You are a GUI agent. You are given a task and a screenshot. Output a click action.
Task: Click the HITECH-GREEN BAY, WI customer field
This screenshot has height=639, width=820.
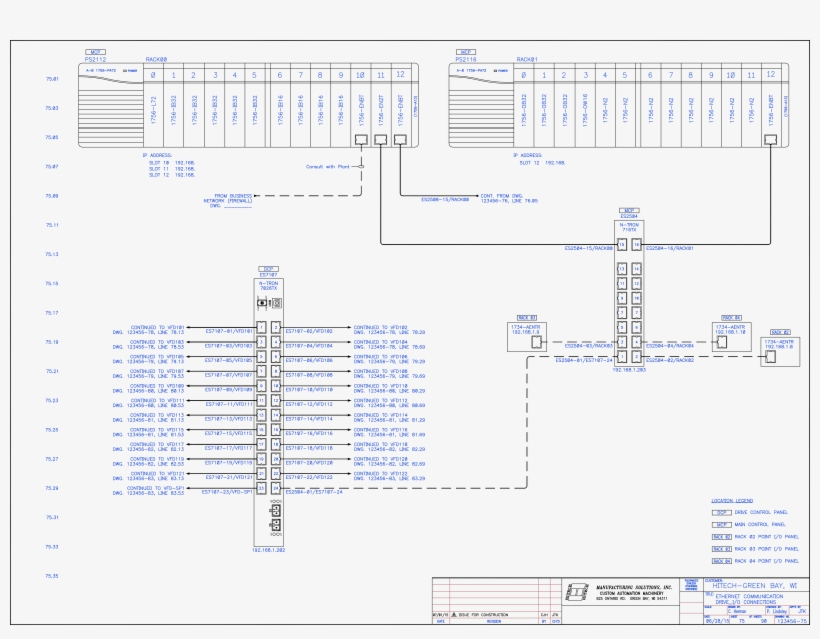(x=755, y=585)
